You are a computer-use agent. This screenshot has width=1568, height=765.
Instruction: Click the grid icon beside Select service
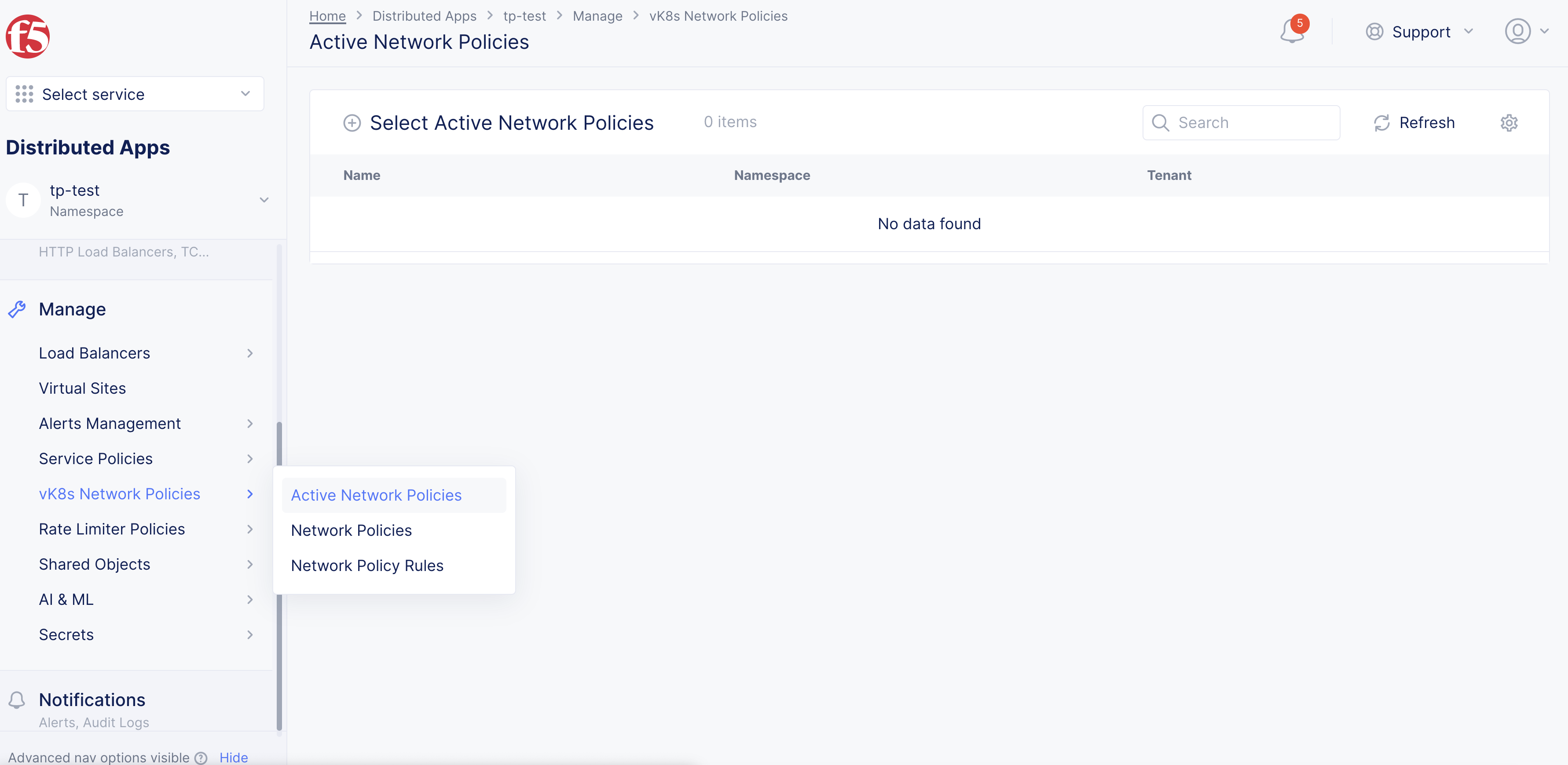tap(24, 94)
